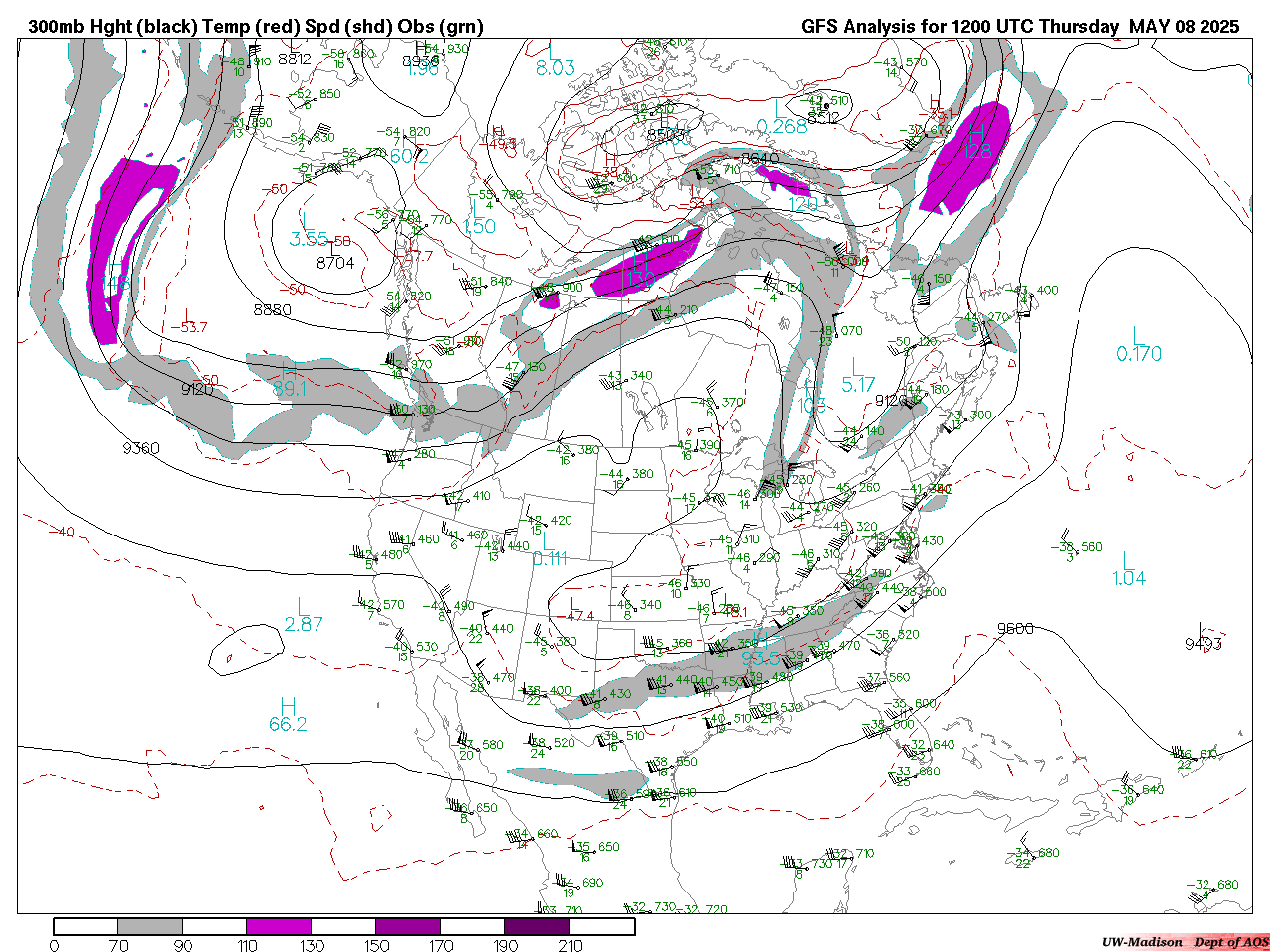Click the UW-Madison Dept of AOS credit

[x=1185, y=942]
